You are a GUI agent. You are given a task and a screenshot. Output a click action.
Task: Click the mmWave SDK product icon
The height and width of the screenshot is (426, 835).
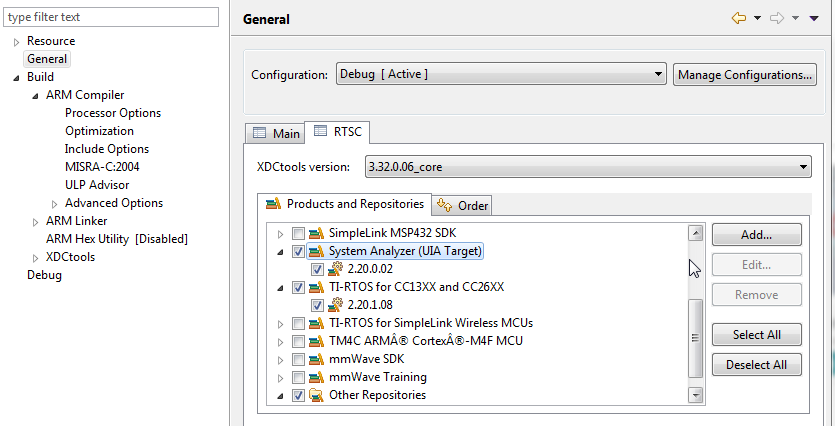pyautogui.click(x=317, y=359)
